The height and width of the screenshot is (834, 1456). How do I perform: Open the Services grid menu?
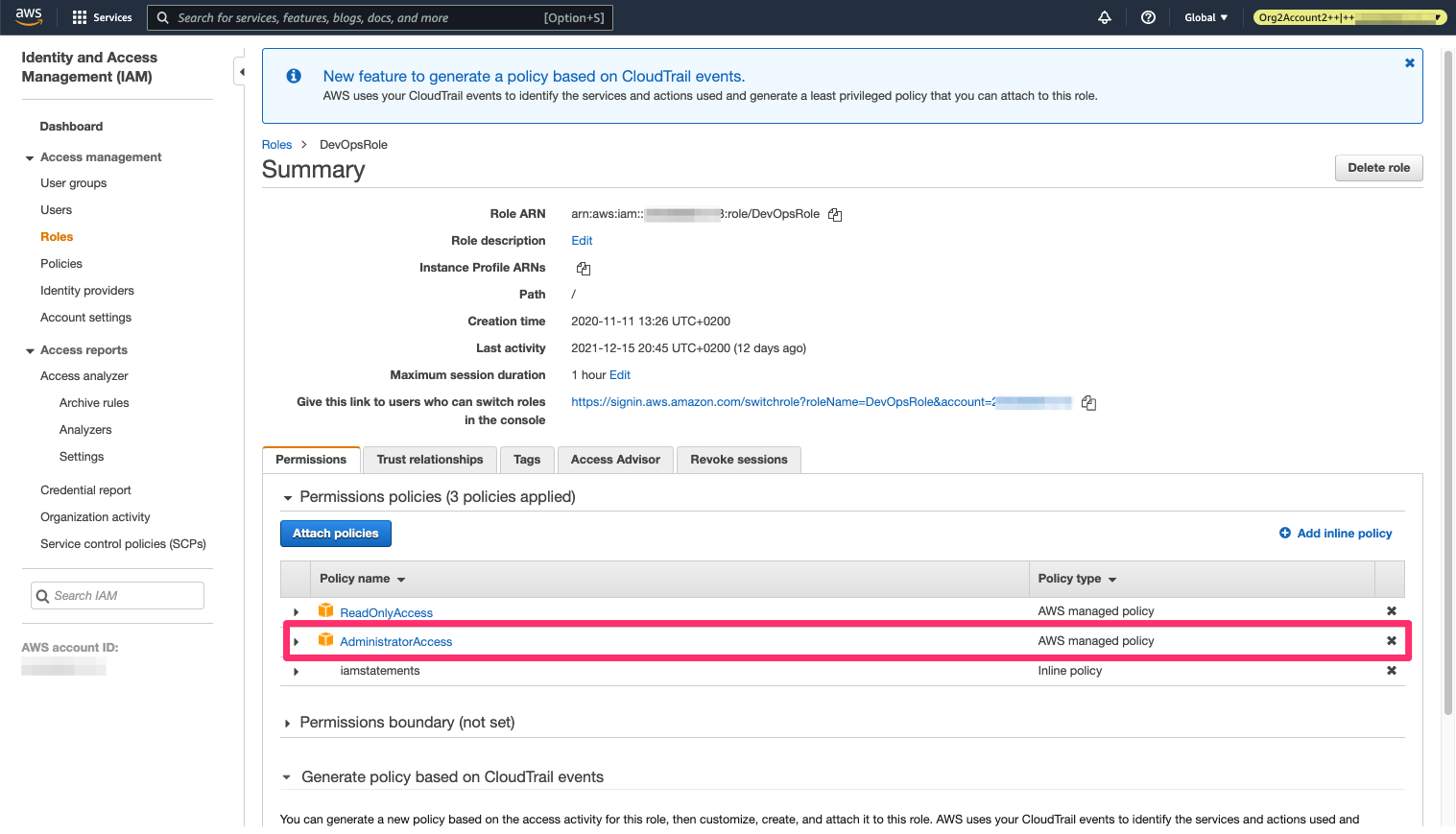[102, 17]
